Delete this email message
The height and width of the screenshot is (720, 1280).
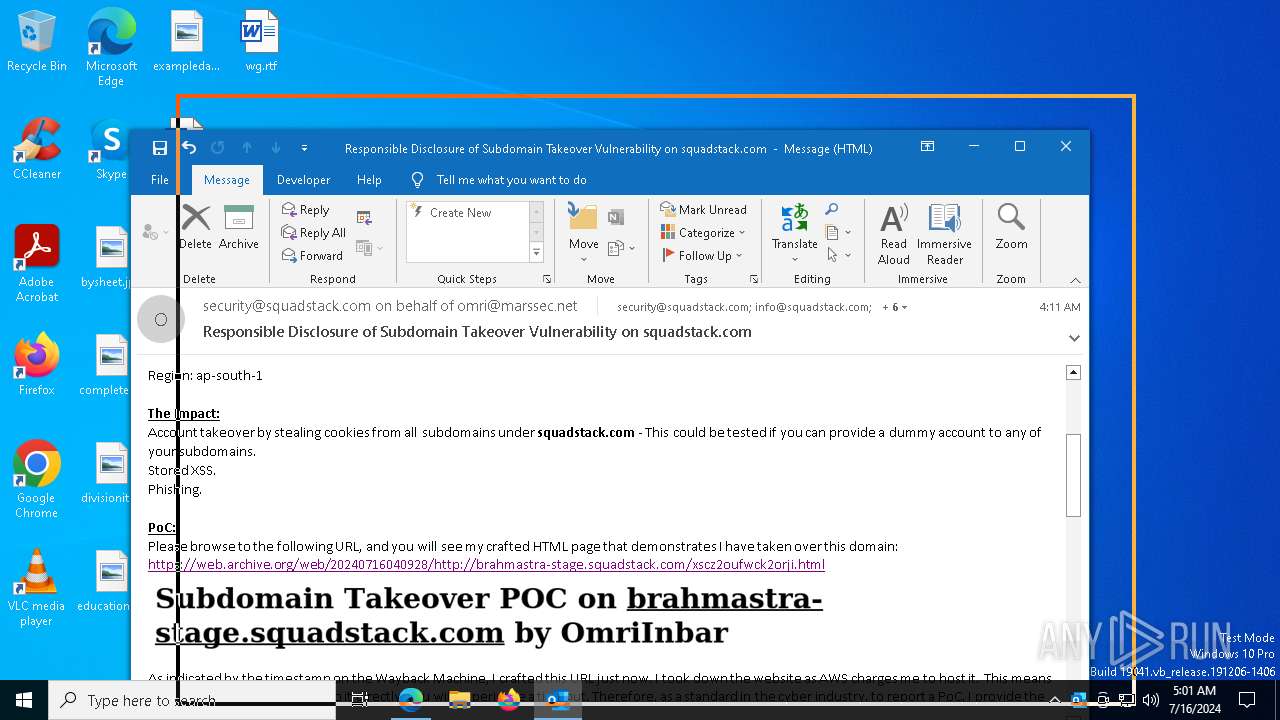196,227
